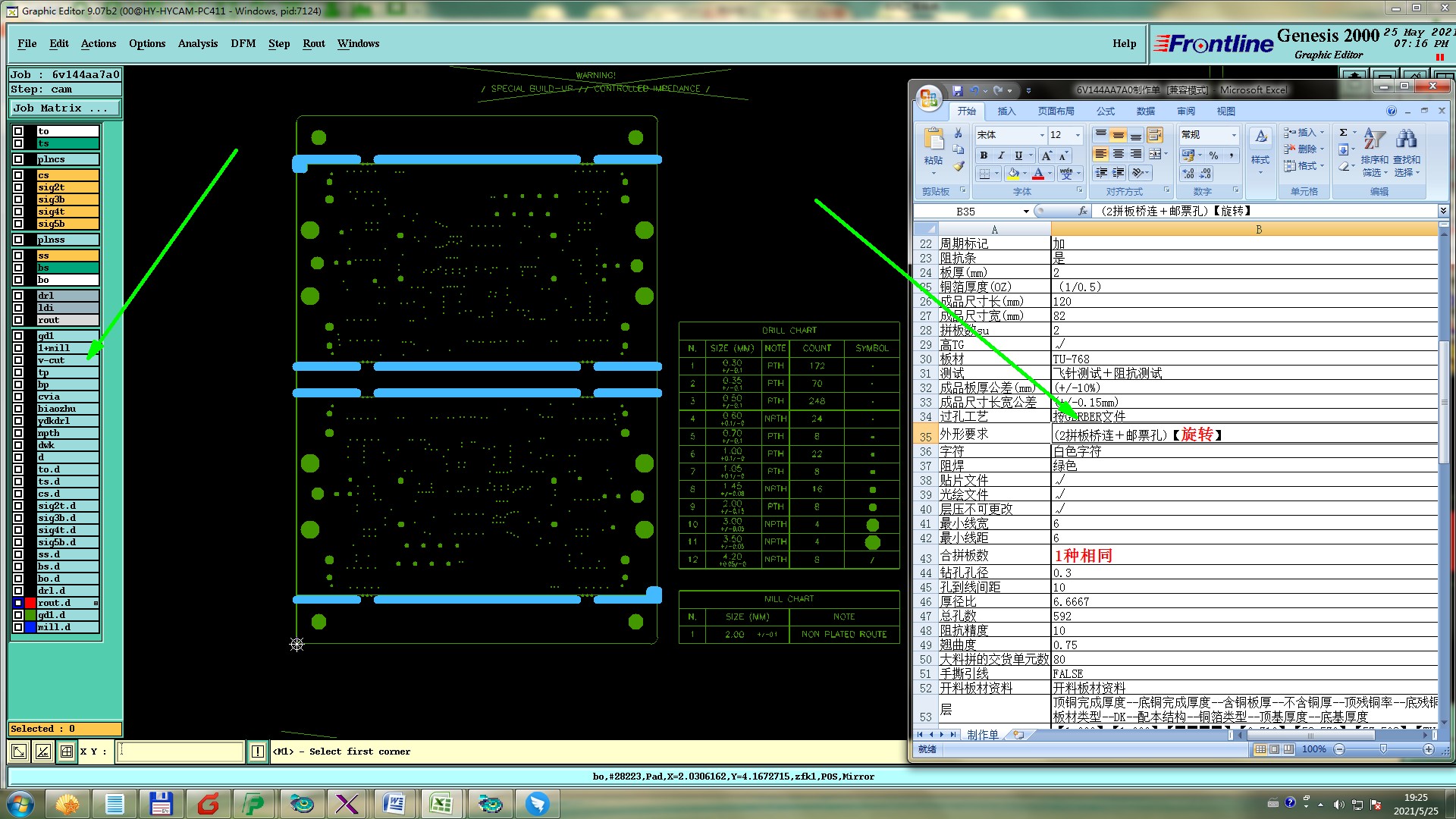
Task: Open the DFM menu
Action: point(243,43)
